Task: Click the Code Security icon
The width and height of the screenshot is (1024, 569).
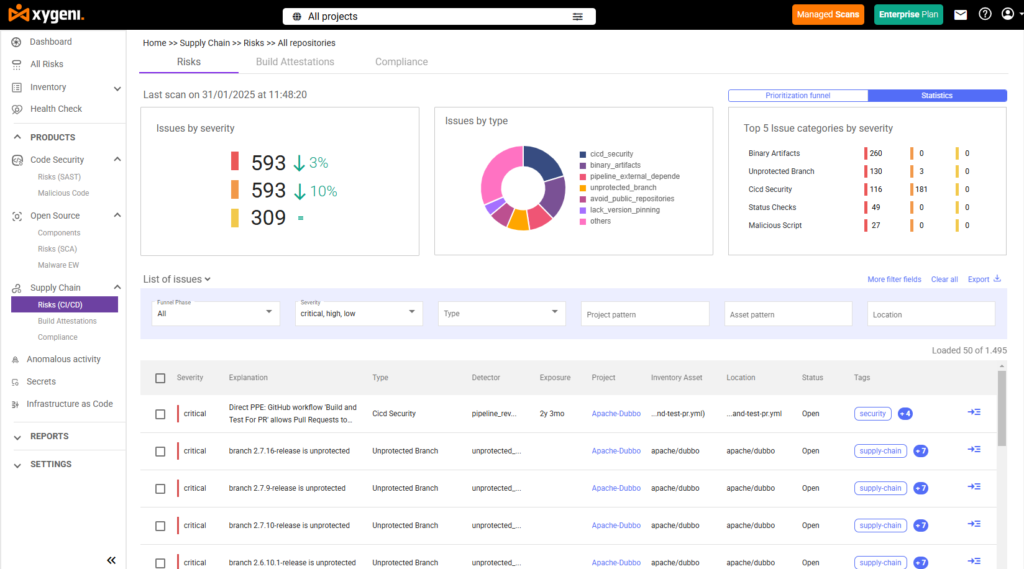Action: pyautogui.click(x=17, y=160)
